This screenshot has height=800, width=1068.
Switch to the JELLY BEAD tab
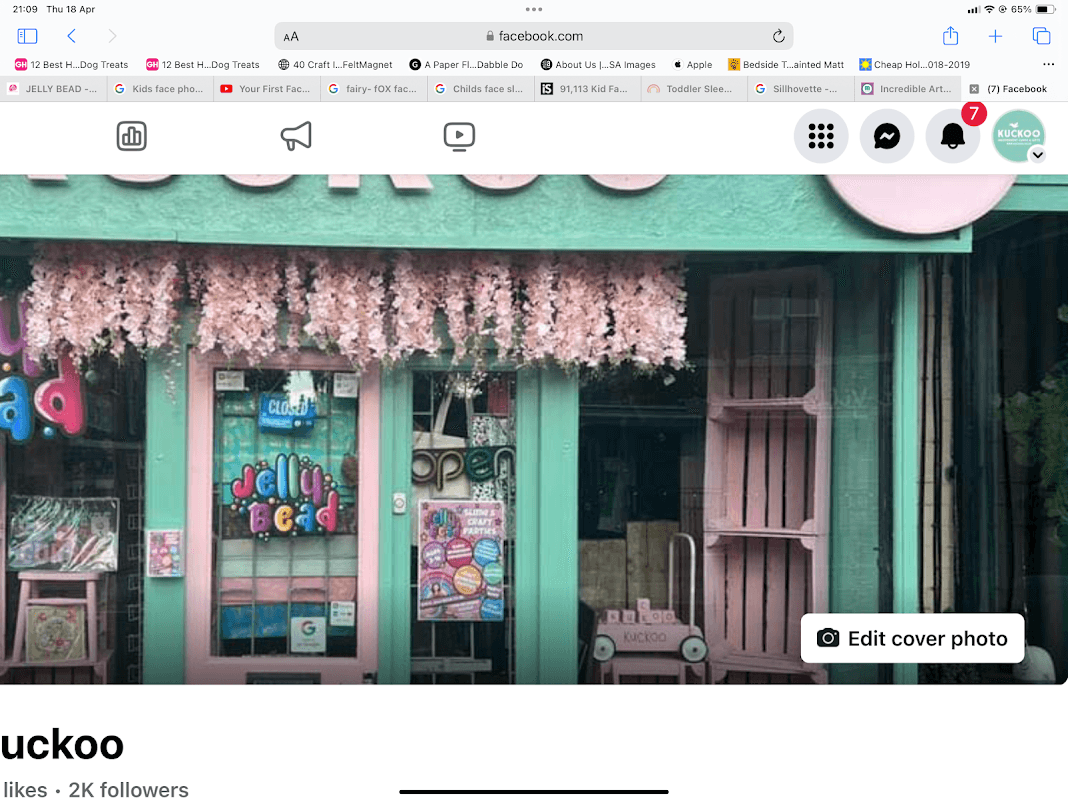tap(54, 89)
